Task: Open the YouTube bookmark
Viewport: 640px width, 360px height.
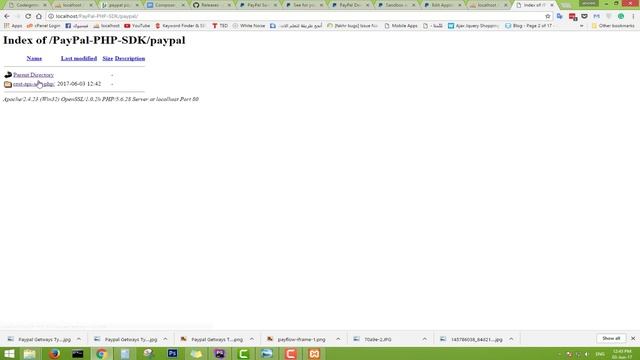Action: tap(137, 26)
